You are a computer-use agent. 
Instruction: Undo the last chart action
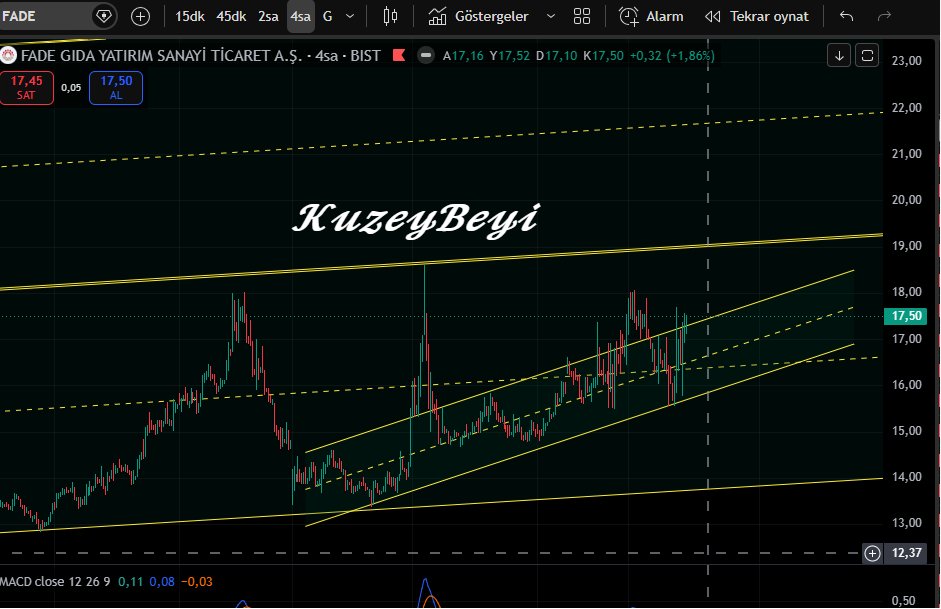[x=846, y=17]
